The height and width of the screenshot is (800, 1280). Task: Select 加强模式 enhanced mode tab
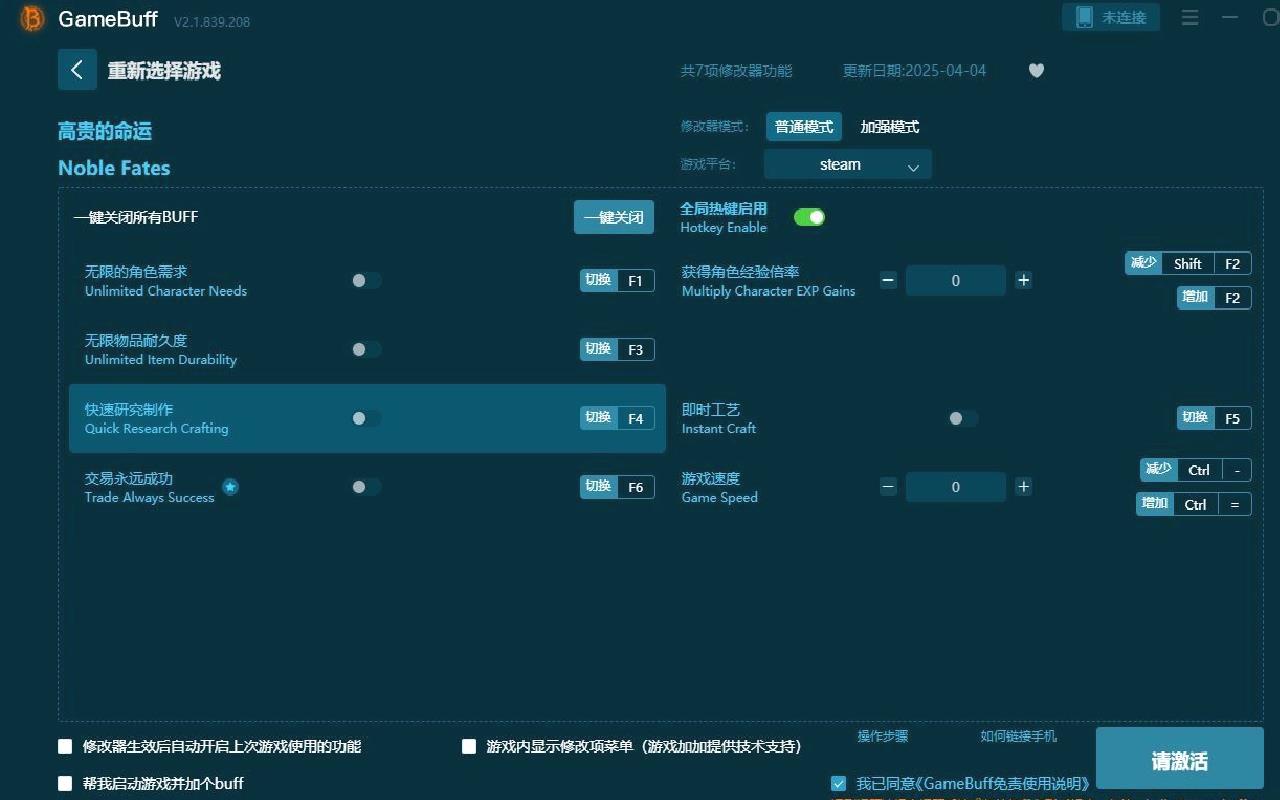coord(890,127)
